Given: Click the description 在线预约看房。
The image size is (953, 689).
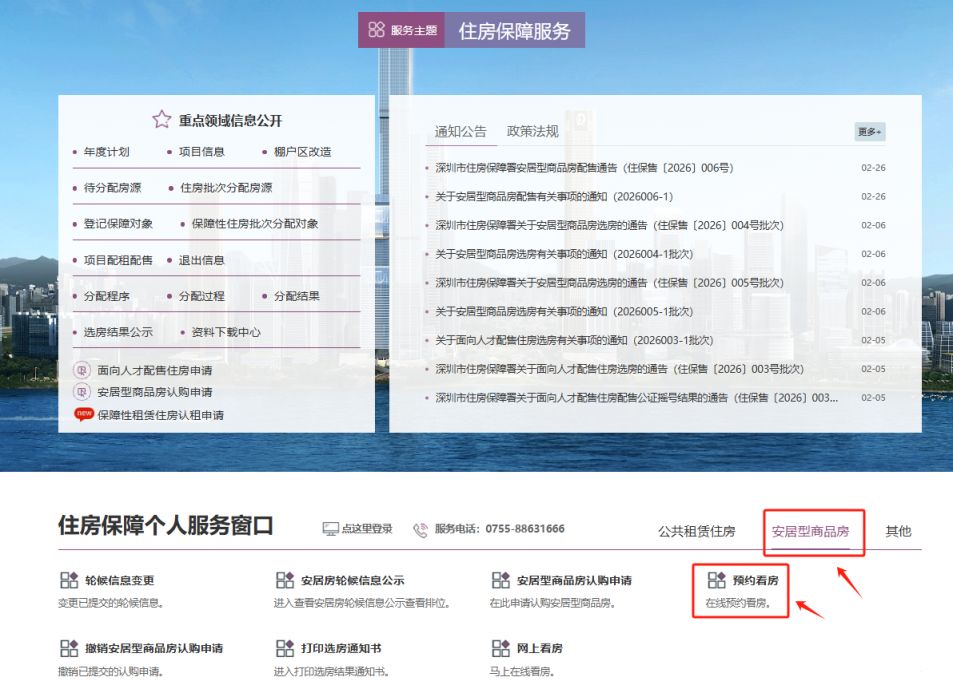Looking at the screenshot, I should click(x=738, y=603).
